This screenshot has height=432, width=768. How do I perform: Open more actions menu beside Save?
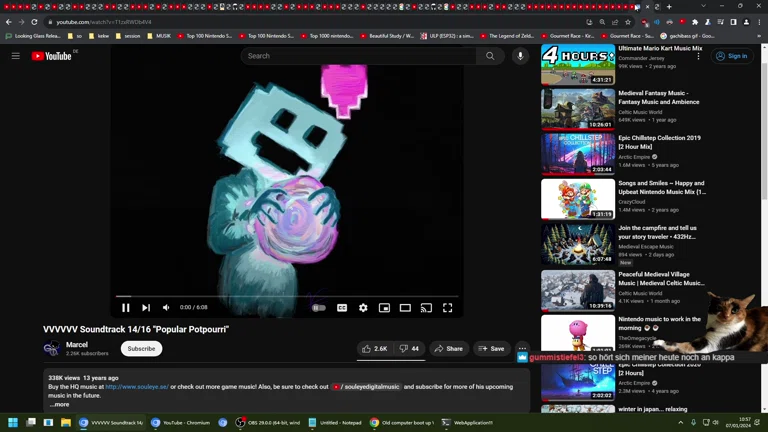pos(522,349)
